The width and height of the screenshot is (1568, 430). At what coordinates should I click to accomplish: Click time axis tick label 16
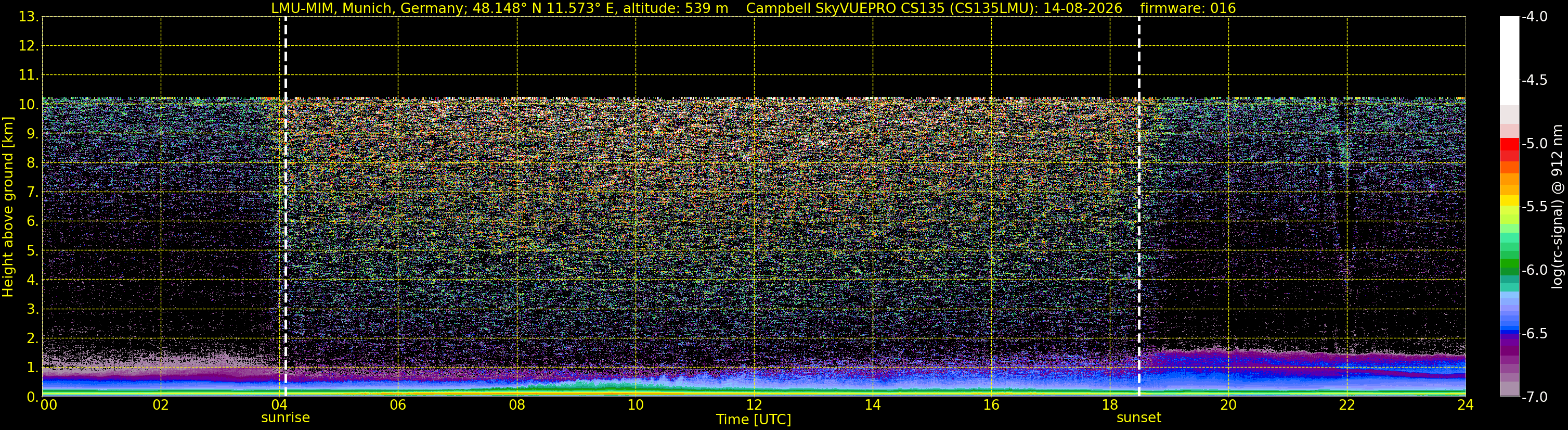coord(992,405)
